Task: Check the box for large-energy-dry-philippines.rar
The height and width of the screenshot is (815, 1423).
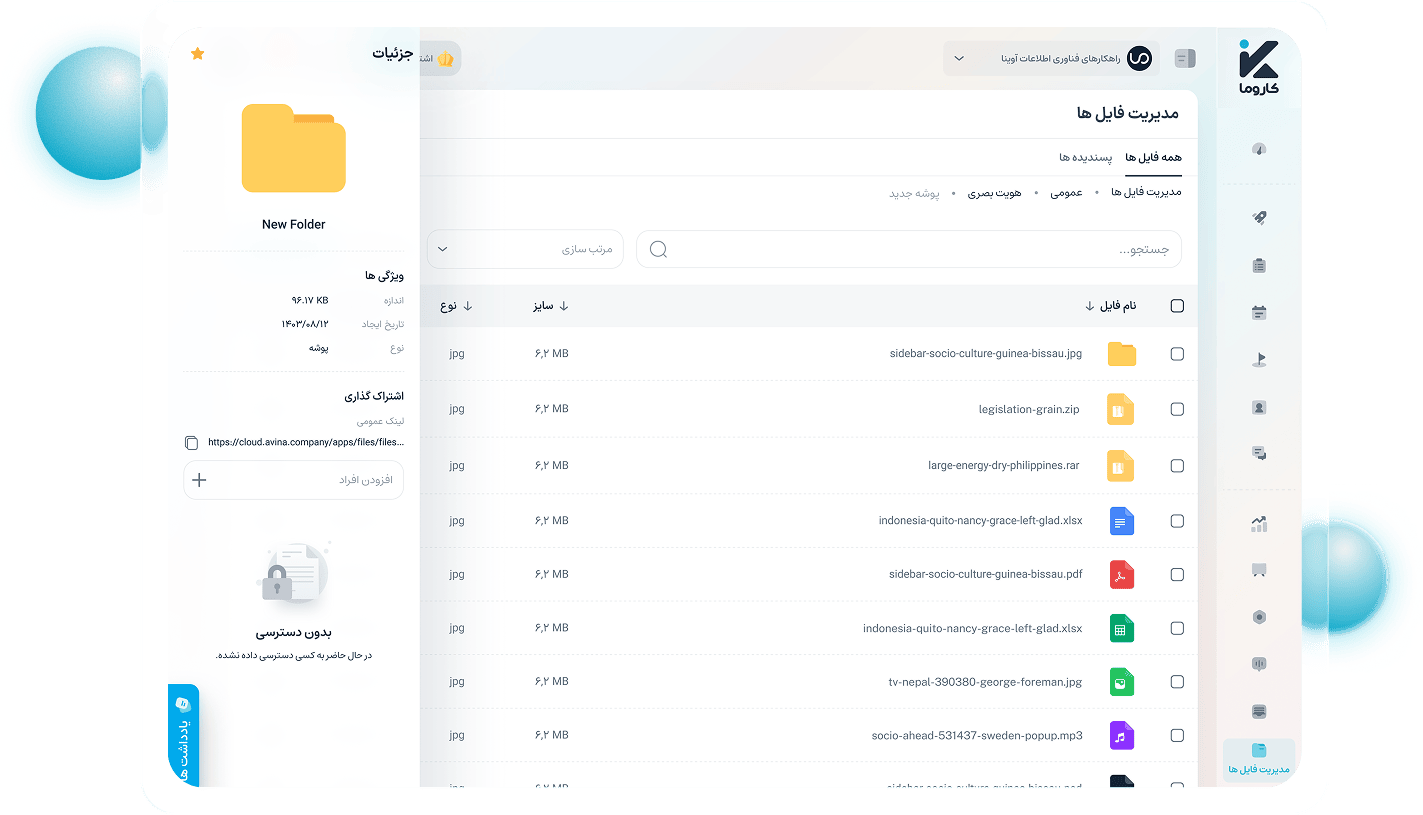Action: (1177, 466)
